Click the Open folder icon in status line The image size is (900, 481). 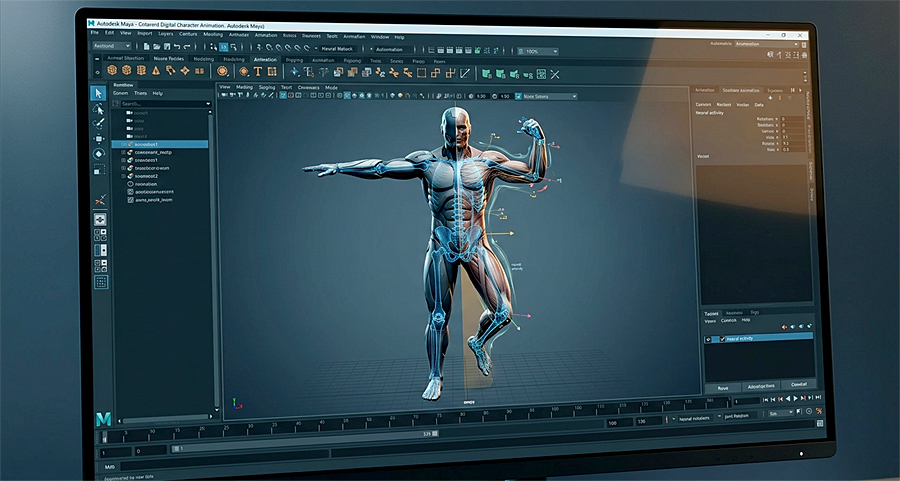coord(157,46)
